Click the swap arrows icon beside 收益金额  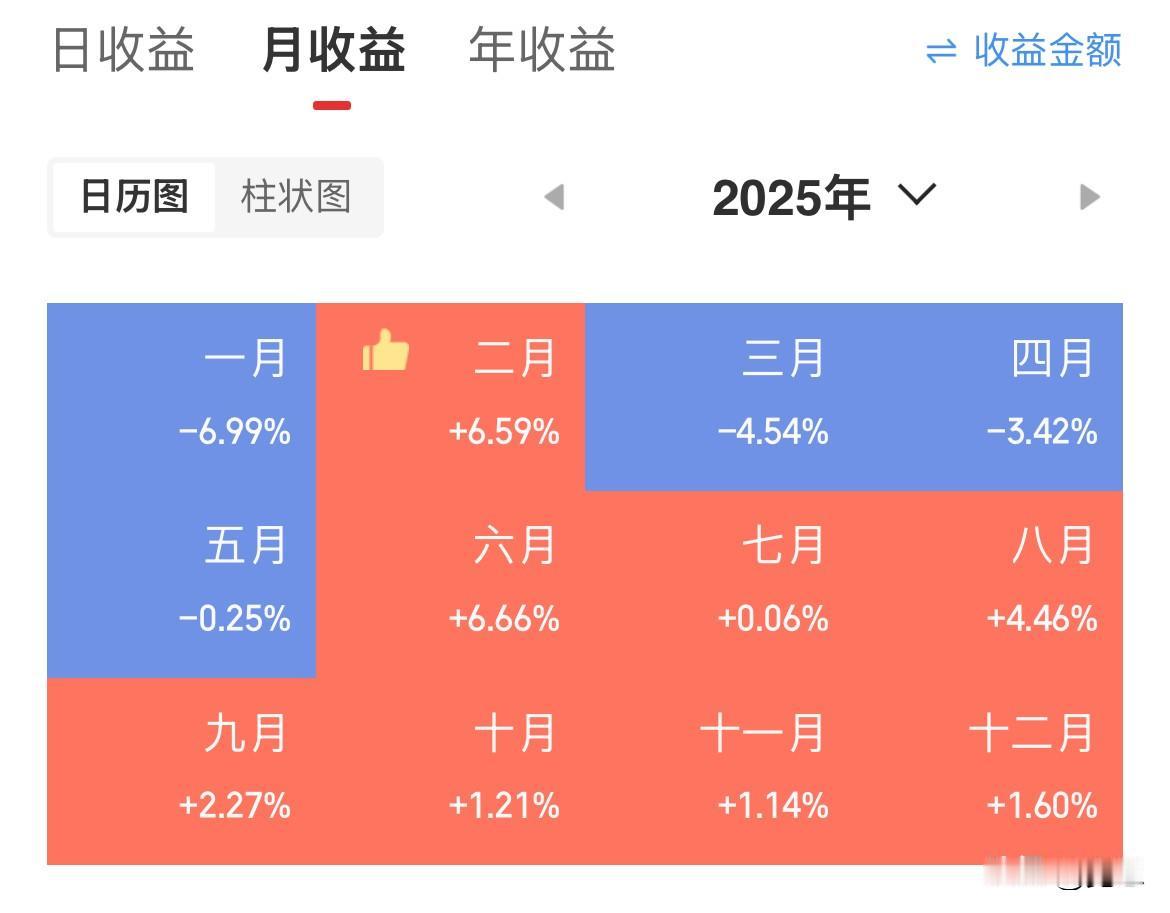pyautogui.click(x=941, y=51)
